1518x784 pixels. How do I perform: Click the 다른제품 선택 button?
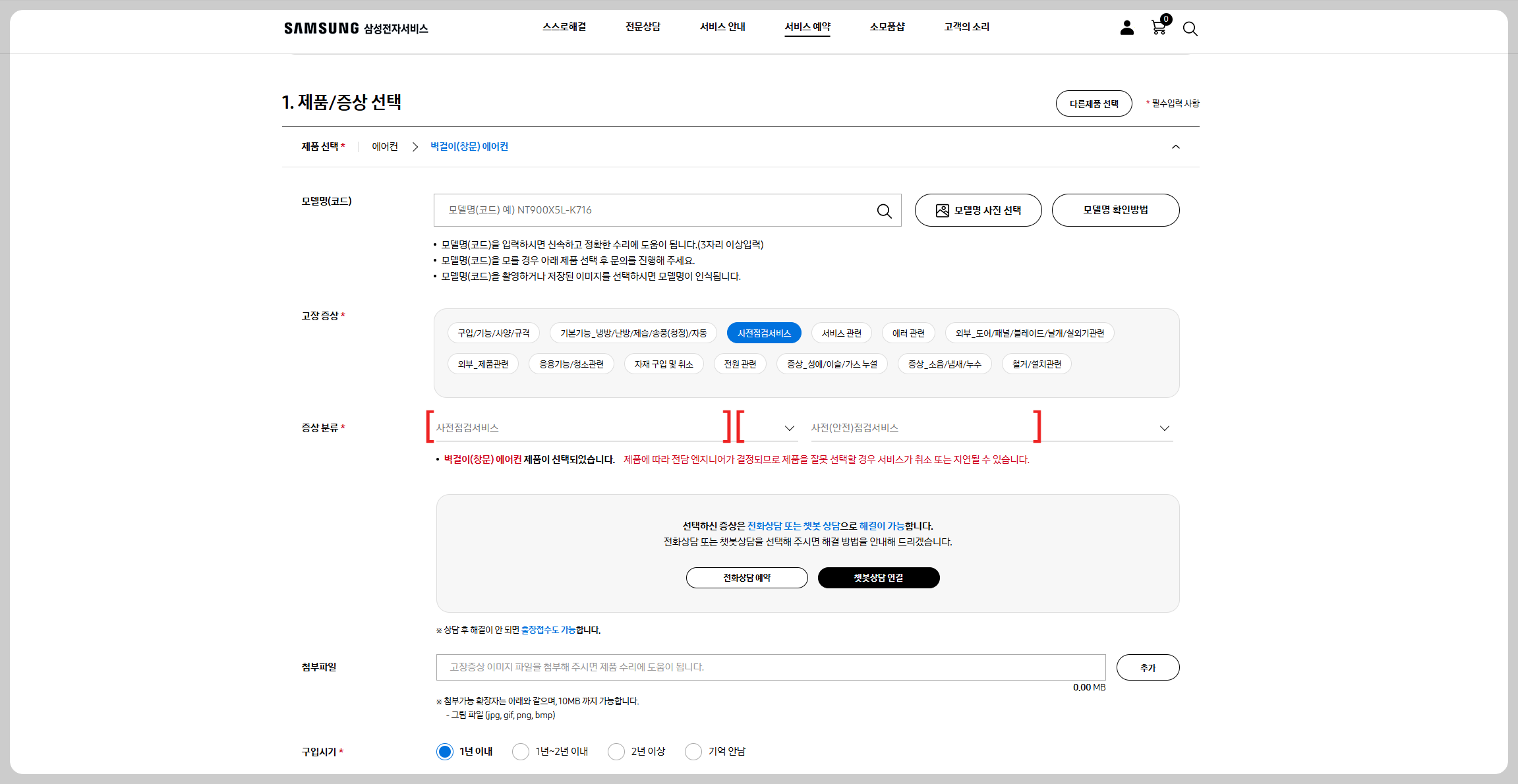click(1094, 104)
